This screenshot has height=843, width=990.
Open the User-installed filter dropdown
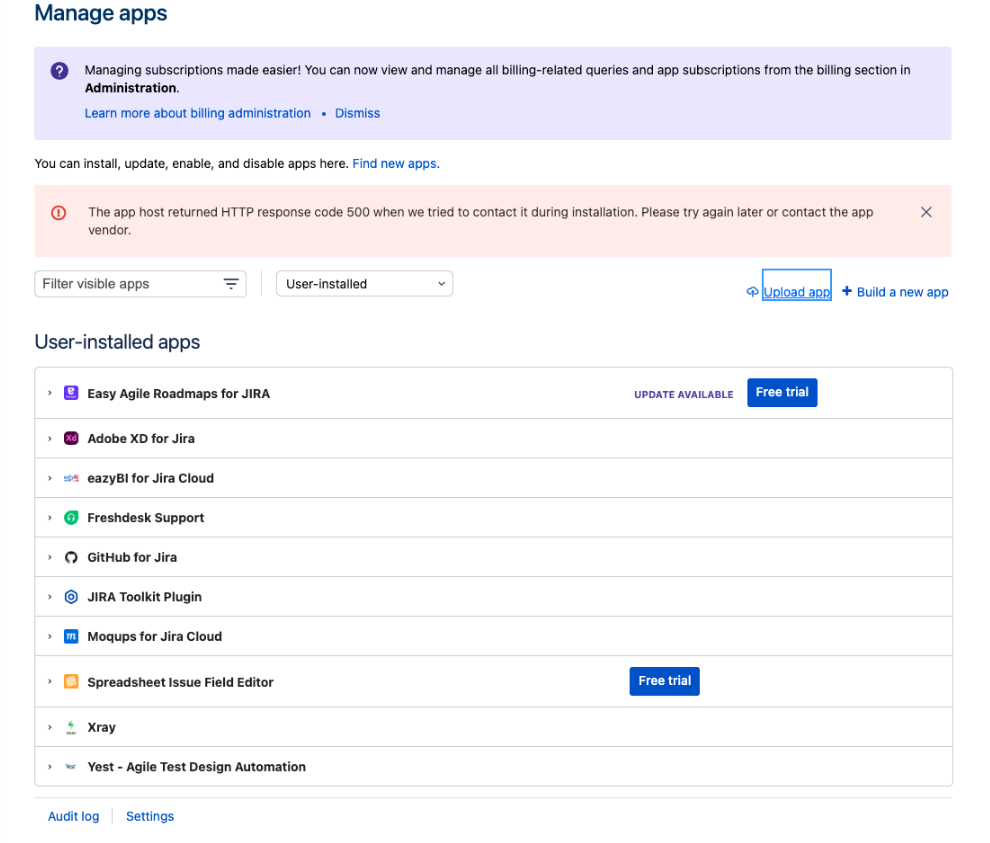click(364, 284)
